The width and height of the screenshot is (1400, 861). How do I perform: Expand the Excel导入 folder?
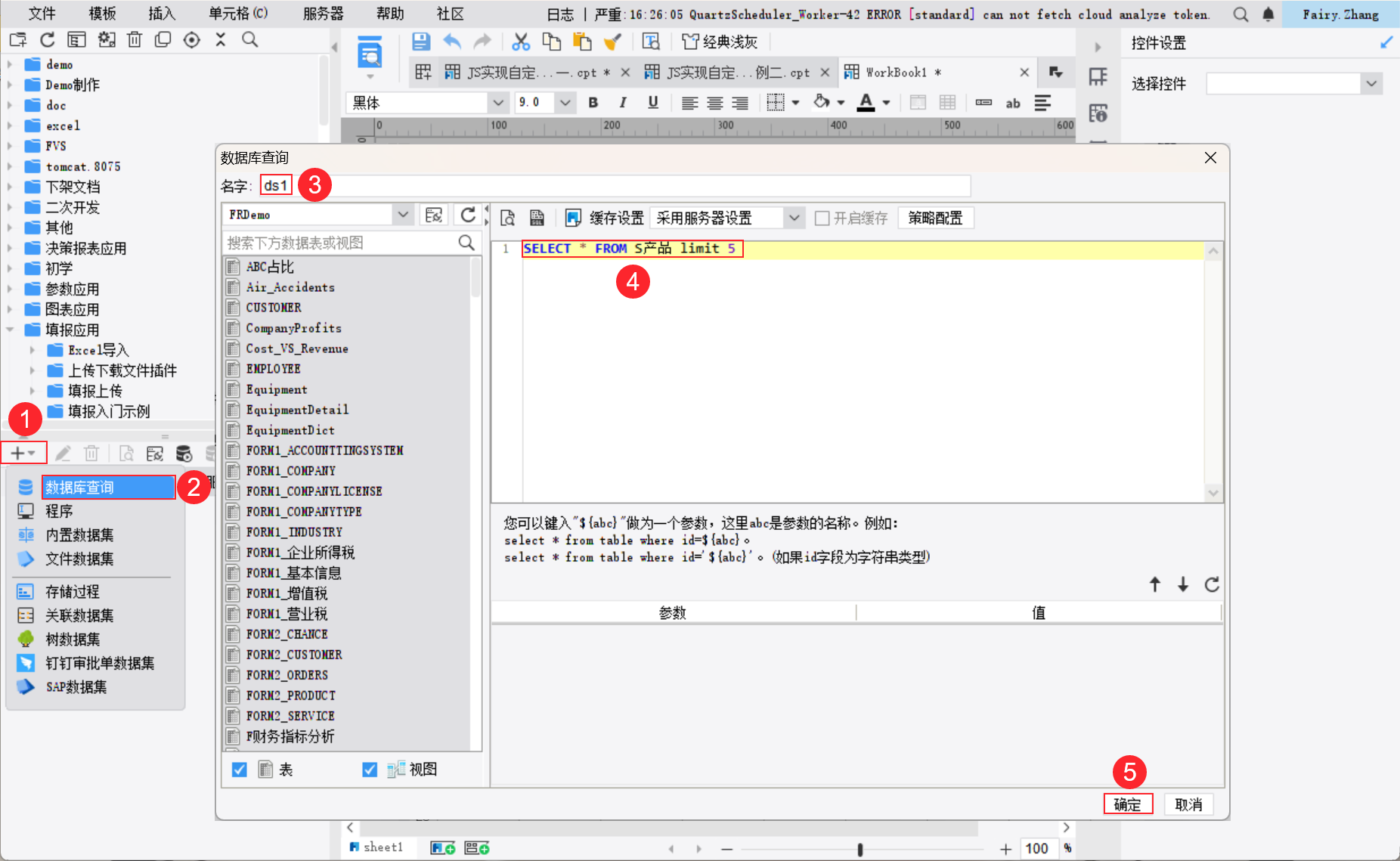[x=32, y=350]
